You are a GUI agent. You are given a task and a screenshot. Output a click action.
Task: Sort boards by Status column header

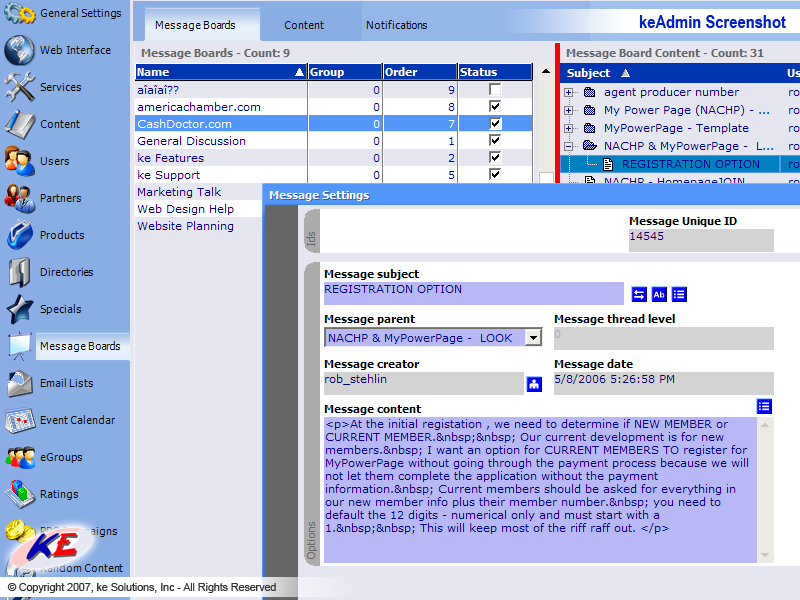point(495,72)
